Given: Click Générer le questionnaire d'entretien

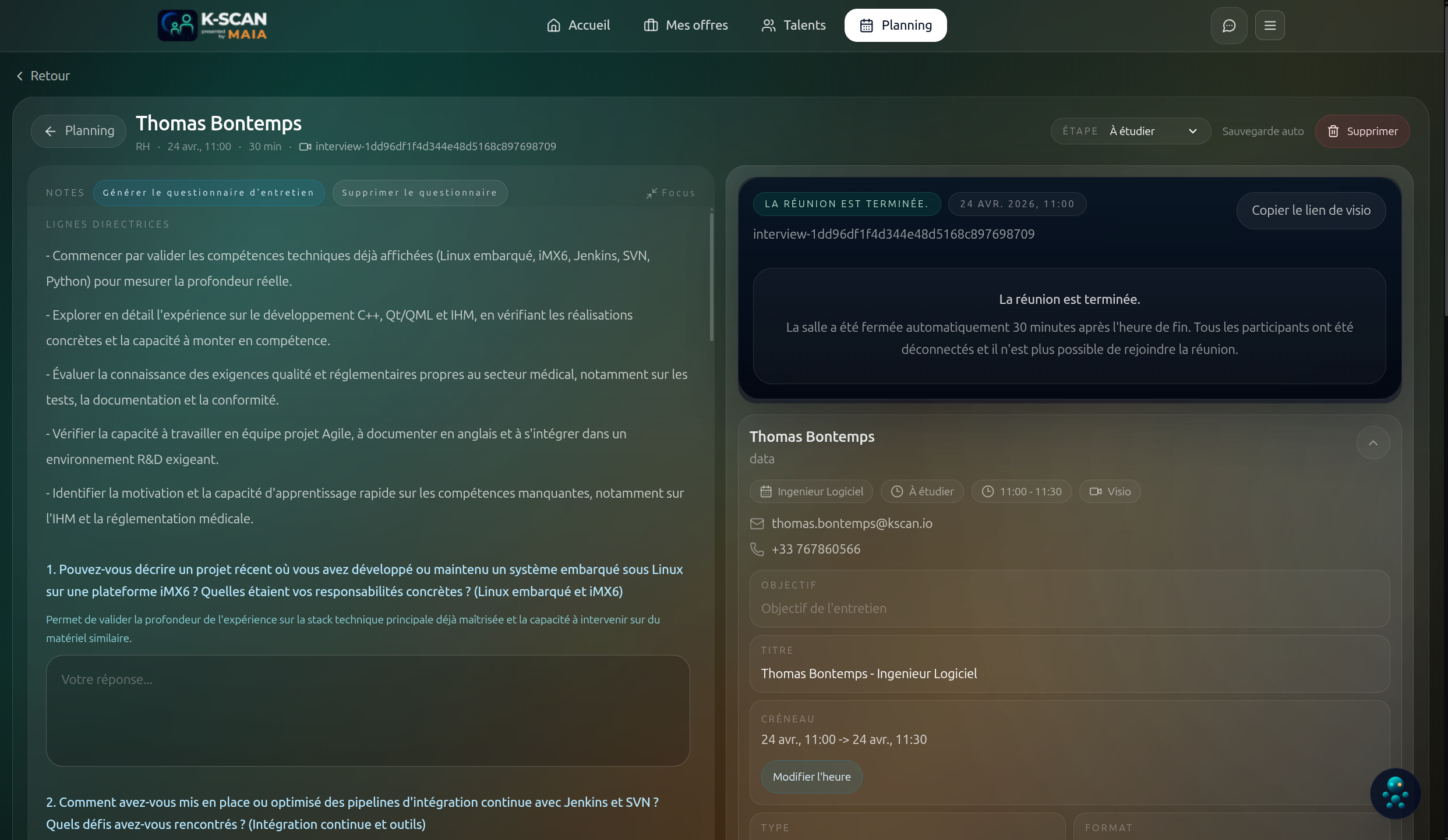Looking at the screenshot, I should (209, 193).
